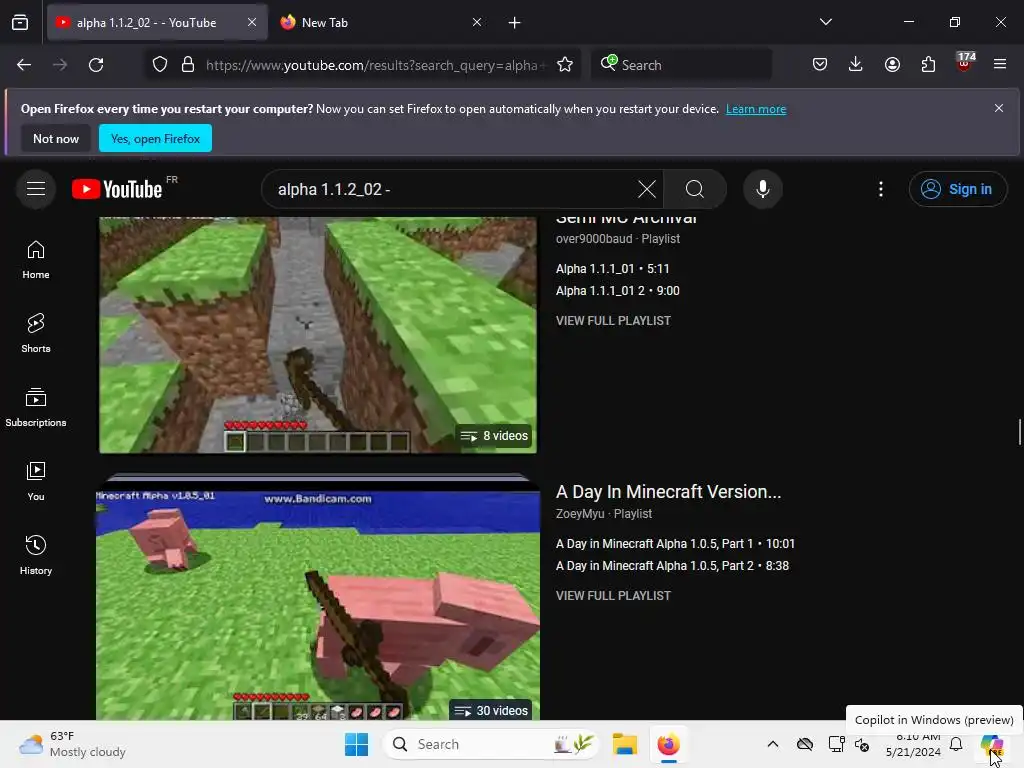
Task: Play Alpha 1.1.1_01 2 · 9:00 video
Action: 618,291
